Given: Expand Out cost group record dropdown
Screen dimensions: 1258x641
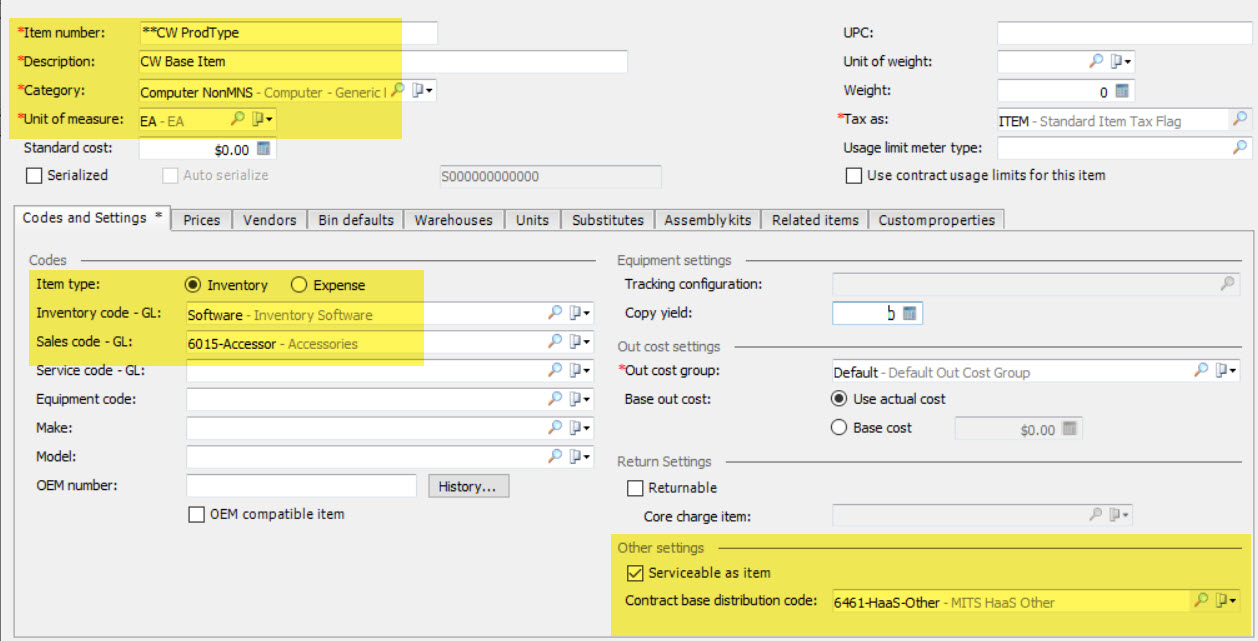Looking at the screenshot, I should 1227,371.
